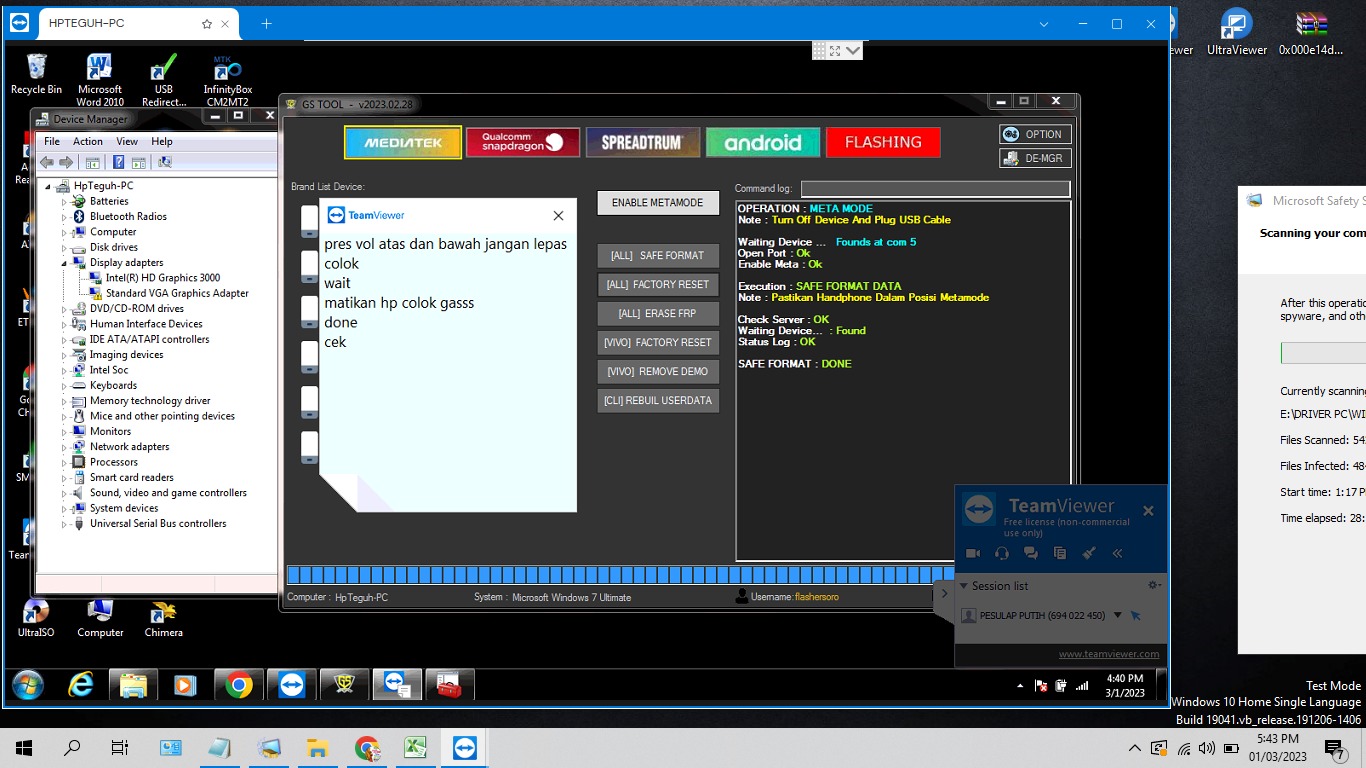Select Intel(R) HD Graphics 3000 device
This screenshot has width=1366, height=768.
163,278
